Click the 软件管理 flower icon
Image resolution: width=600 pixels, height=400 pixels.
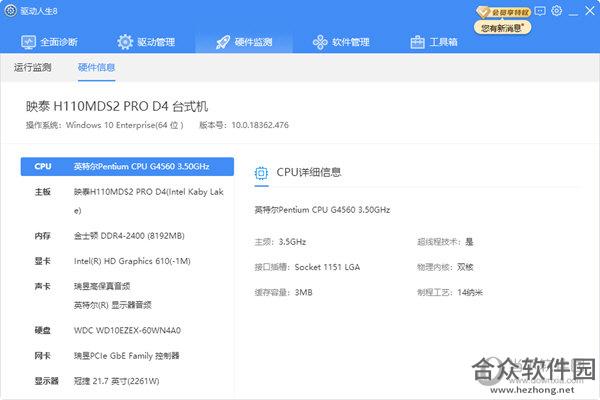point(320,42)
